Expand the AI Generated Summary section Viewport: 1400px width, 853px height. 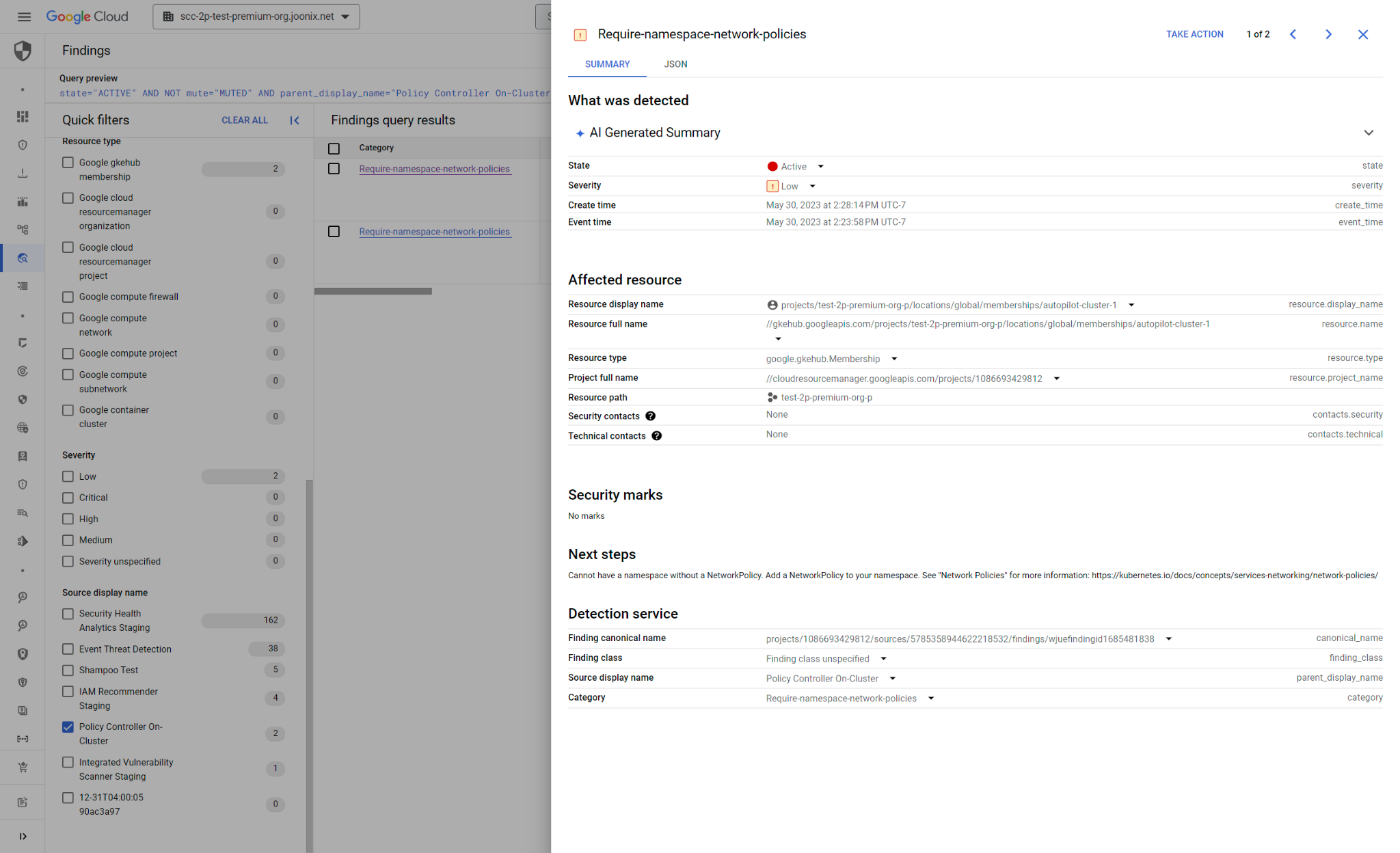(1368, 133)
